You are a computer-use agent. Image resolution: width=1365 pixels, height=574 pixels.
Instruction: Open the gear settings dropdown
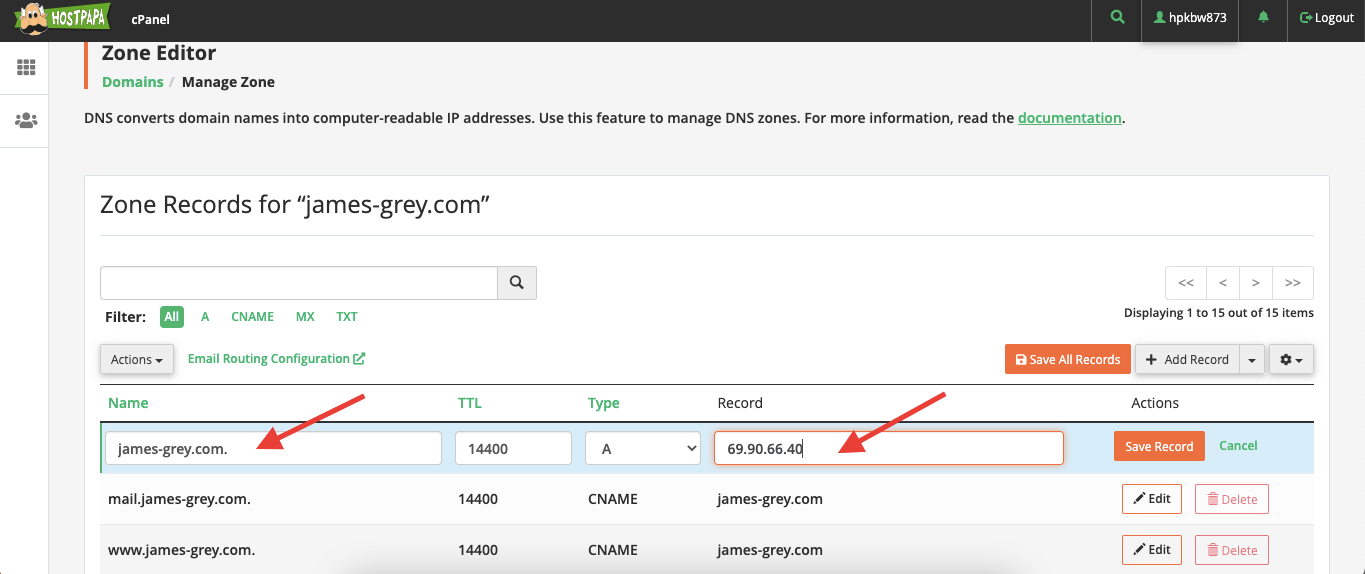point(1291,359)
